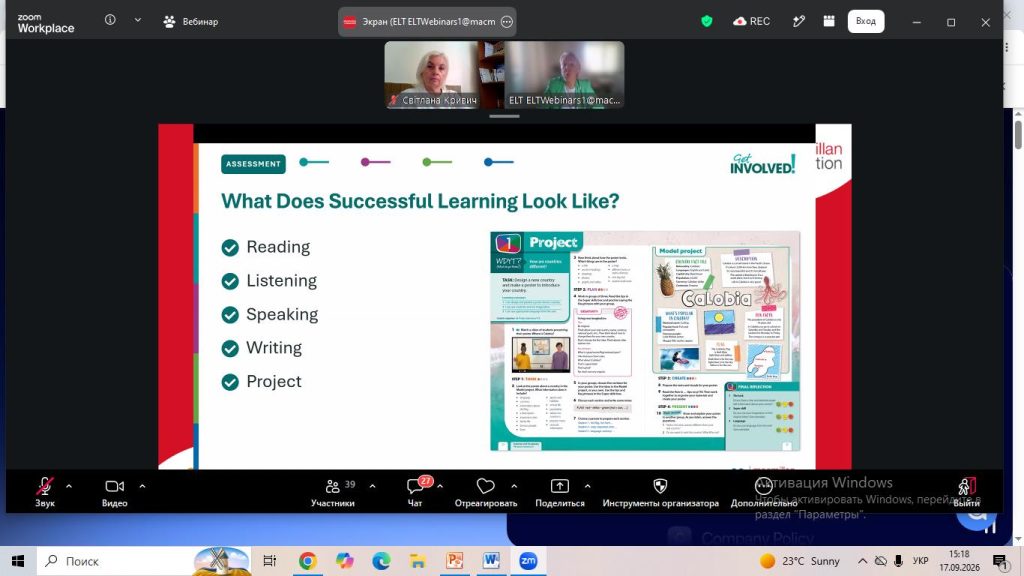Click the Выйти leave button
Viewport: 1024px width, 576px height.
tap(966, 492)
